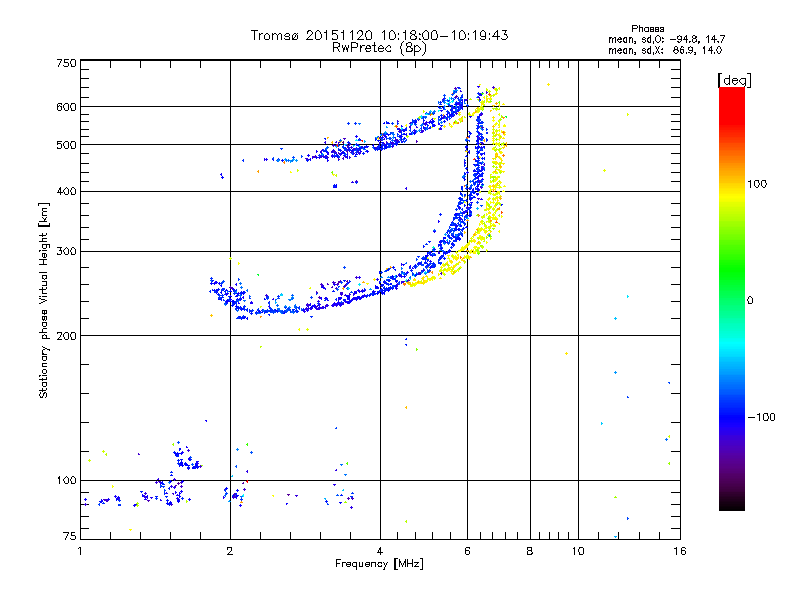The image size is (800, 600).
Task: Click the "Stationary phase Virtual Height [km]" axis label
Action: click(44, 301)
